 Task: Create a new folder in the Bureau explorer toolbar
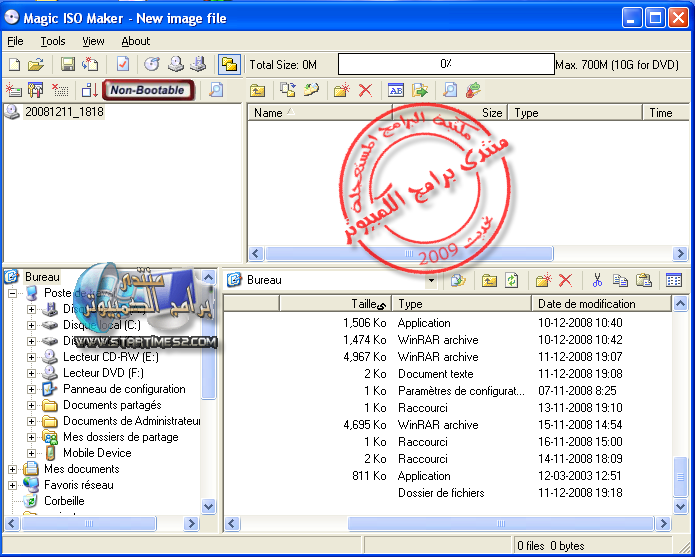coord(543,280)
